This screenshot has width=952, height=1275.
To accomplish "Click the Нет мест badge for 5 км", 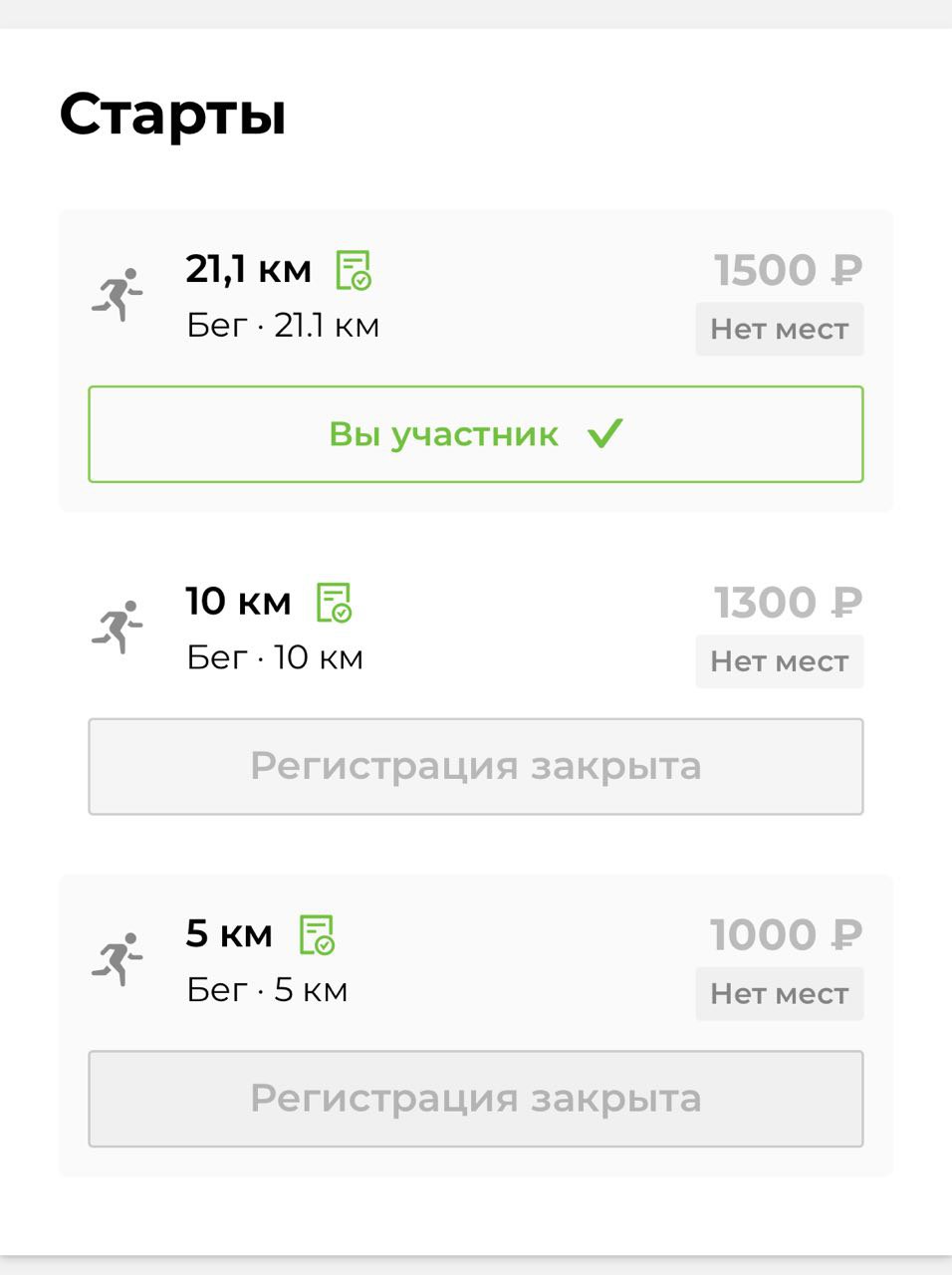I will coord(780,993).
